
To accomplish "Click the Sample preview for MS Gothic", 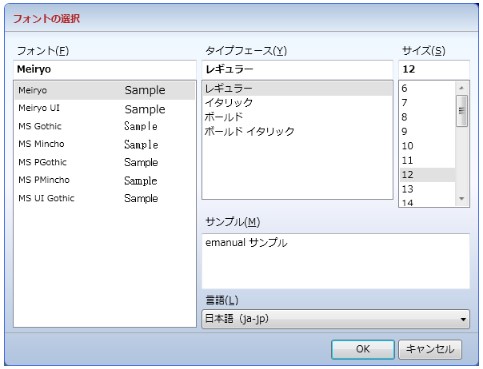I will pyautogui.click(x=141, y=126).
